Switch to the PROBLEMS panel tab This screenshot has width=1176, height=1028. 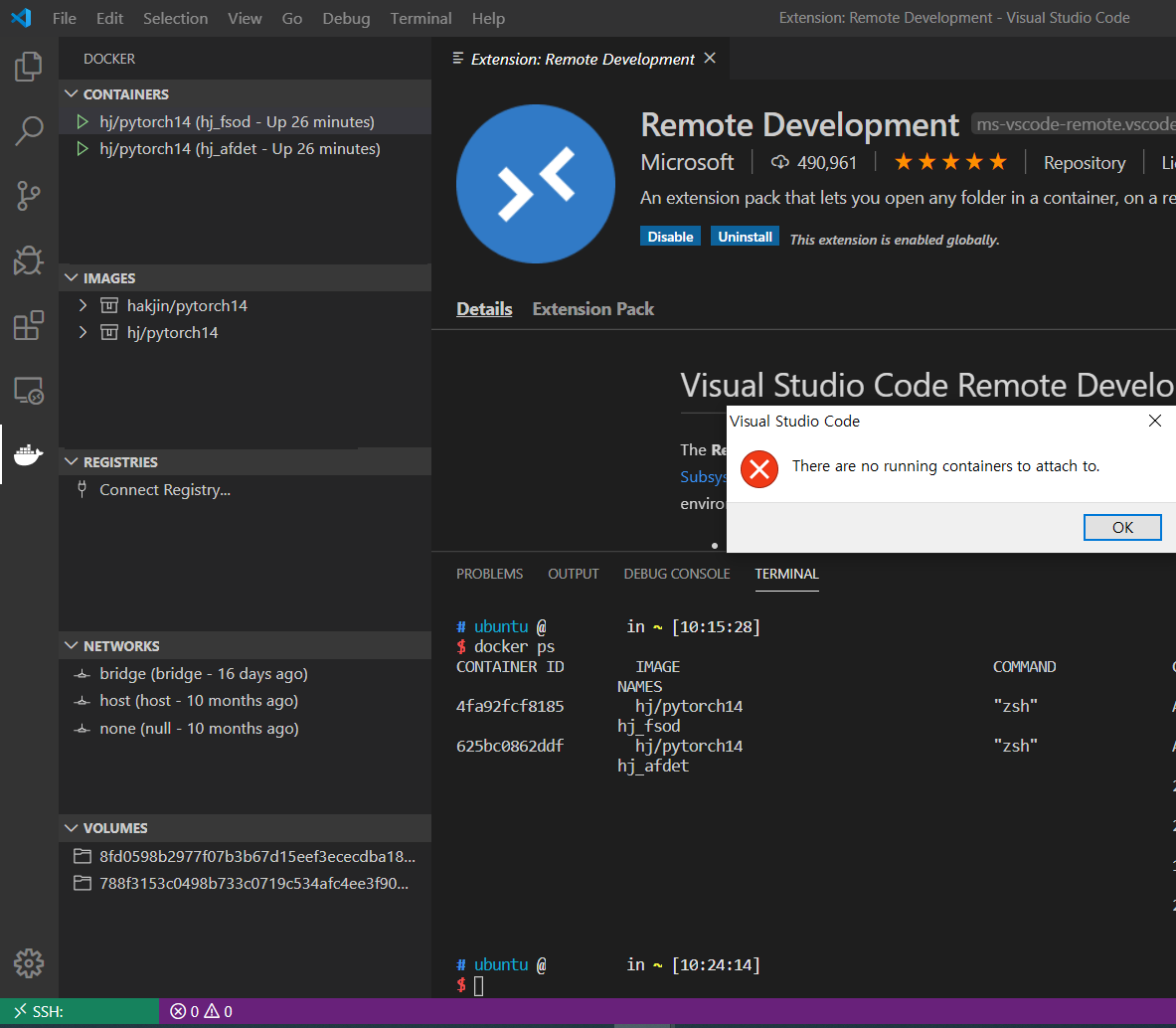(490, 574)
